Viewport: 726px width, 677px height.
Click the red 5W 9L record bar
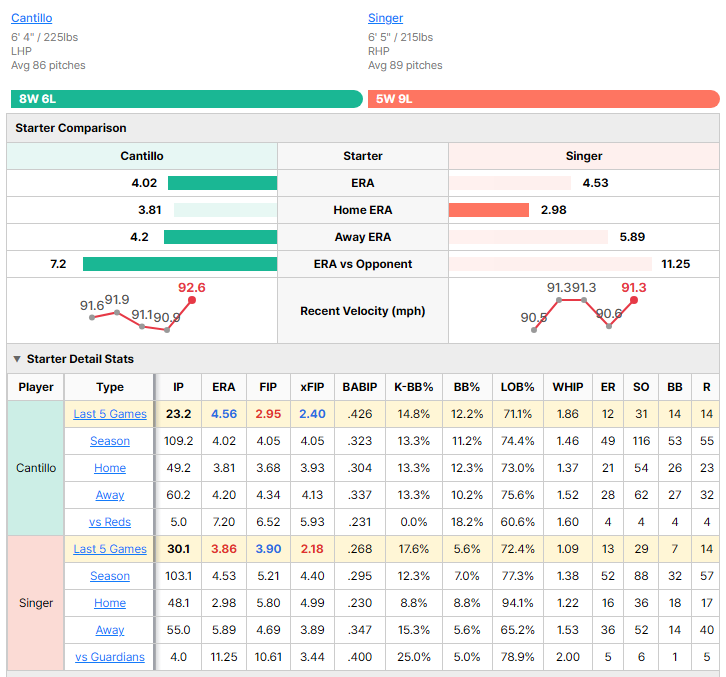(544, 99)
